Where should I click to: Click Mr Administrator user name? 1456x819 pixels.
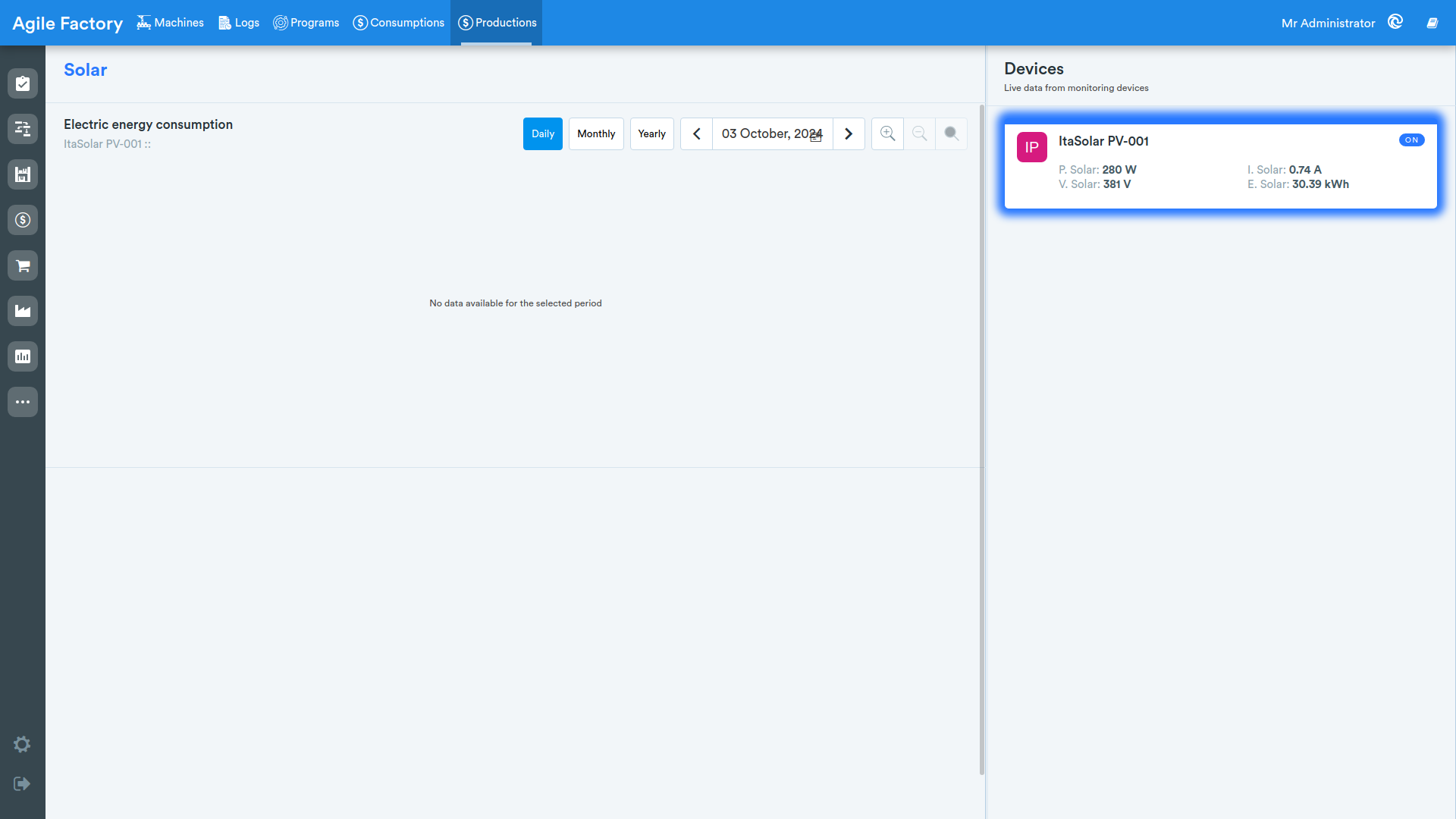point(1328,24)
